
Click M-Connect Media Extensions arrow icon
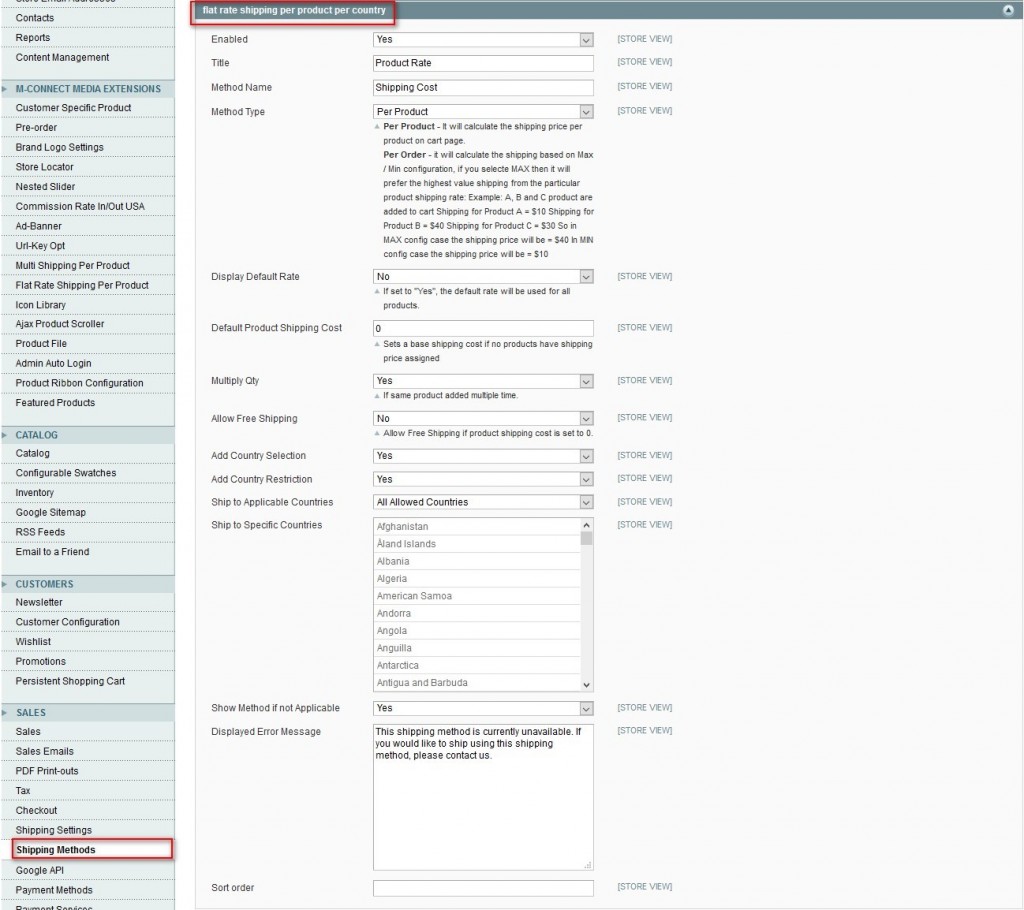(x=6, y=89)
